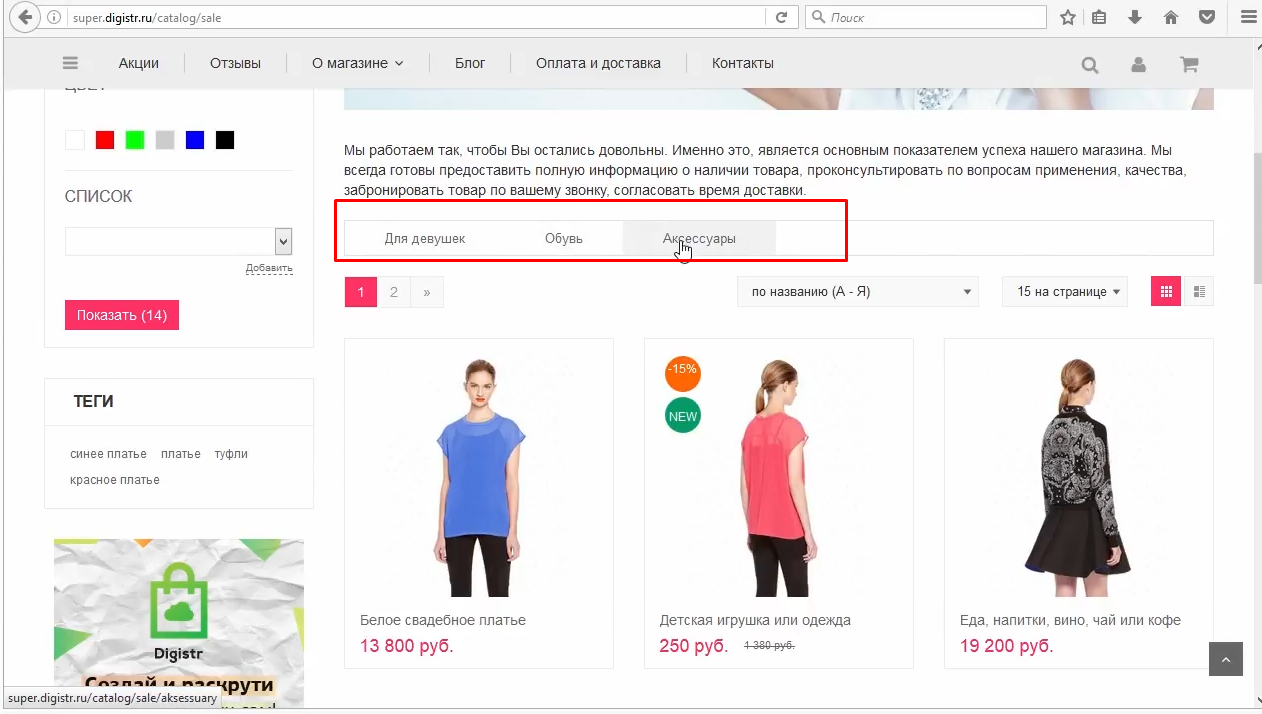Expand the О магазине menu
The height and width of the screenshot is (714, 1262).
[x=357, y=63]
